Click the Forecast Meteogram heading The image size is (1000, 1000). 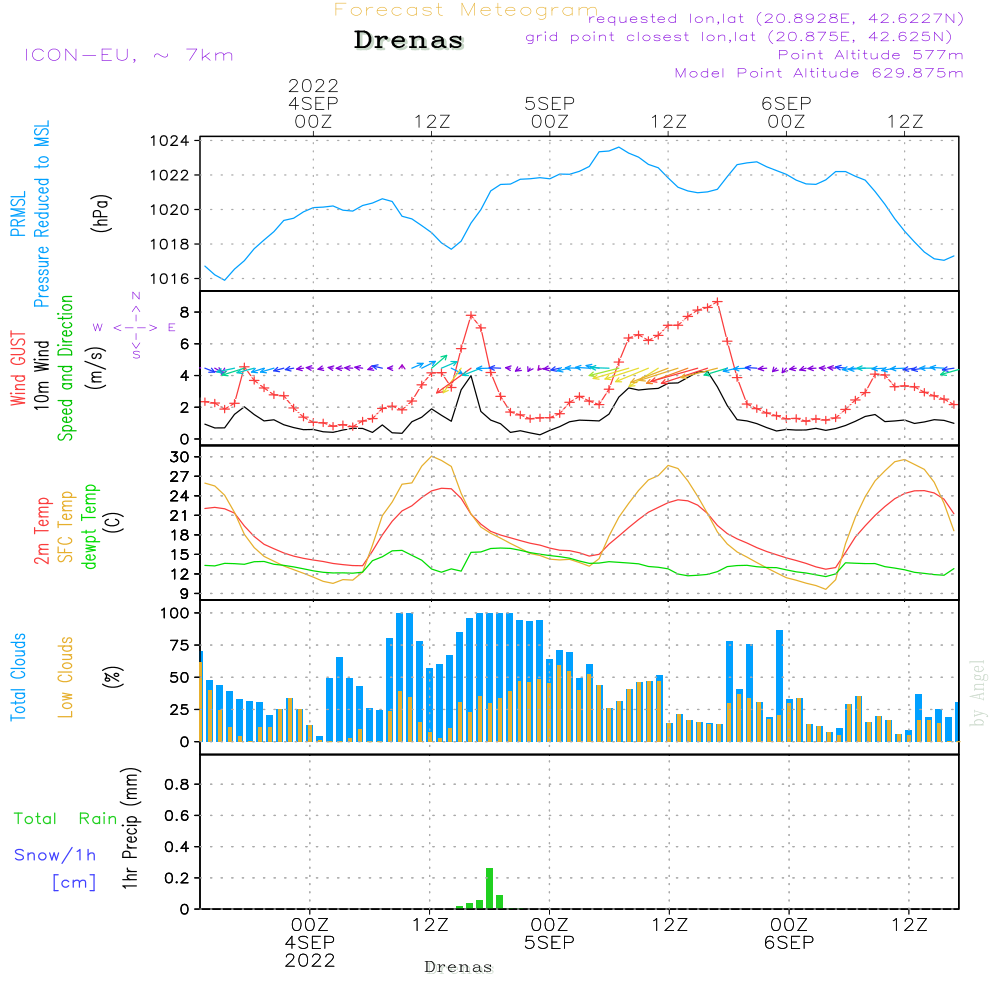tap(466, 10)
